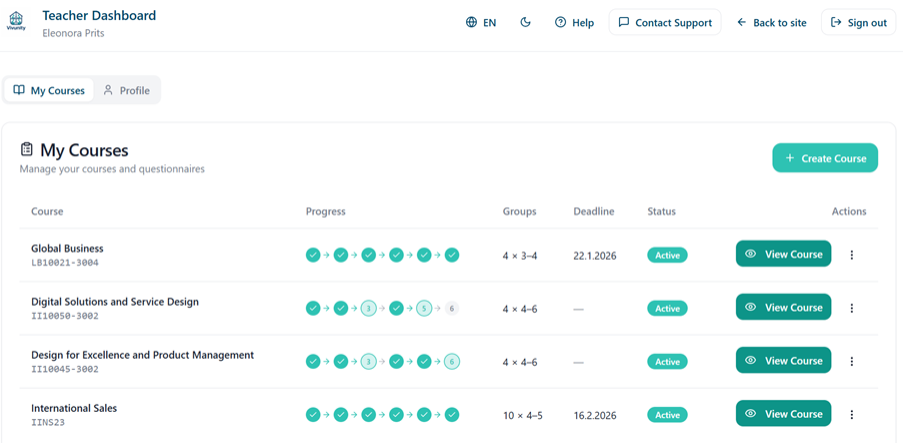Screen dimensions: 904x444
Task: Select the Global Business course name
Action: (67, 249)
